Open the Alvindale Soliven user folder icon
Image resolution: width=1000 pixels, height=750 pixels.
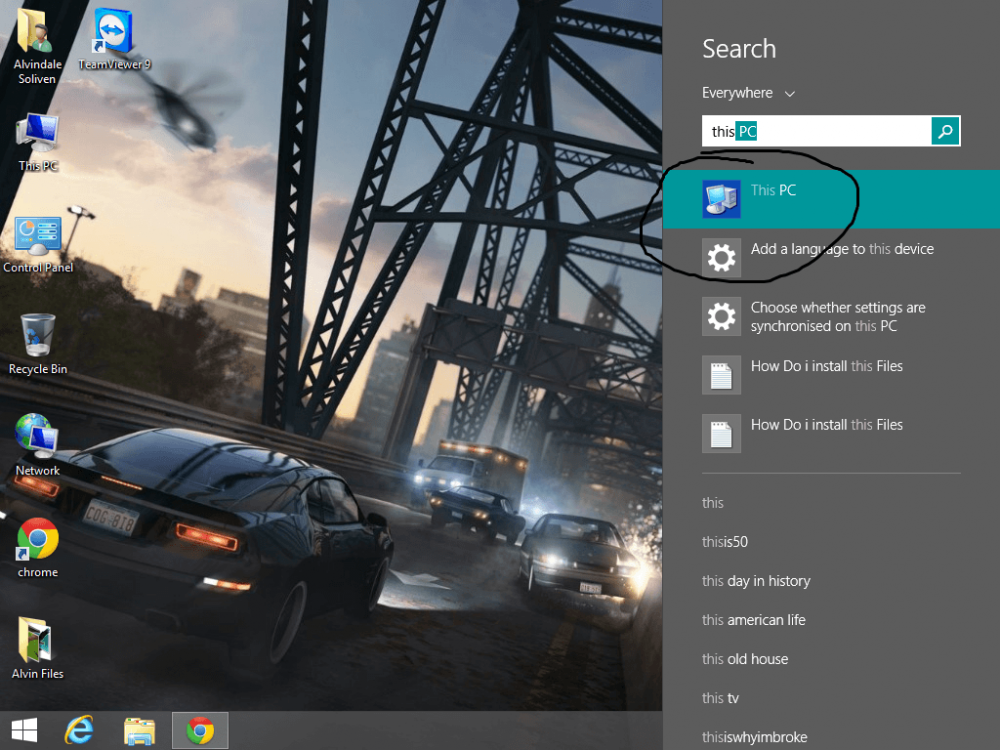[36, 32]
